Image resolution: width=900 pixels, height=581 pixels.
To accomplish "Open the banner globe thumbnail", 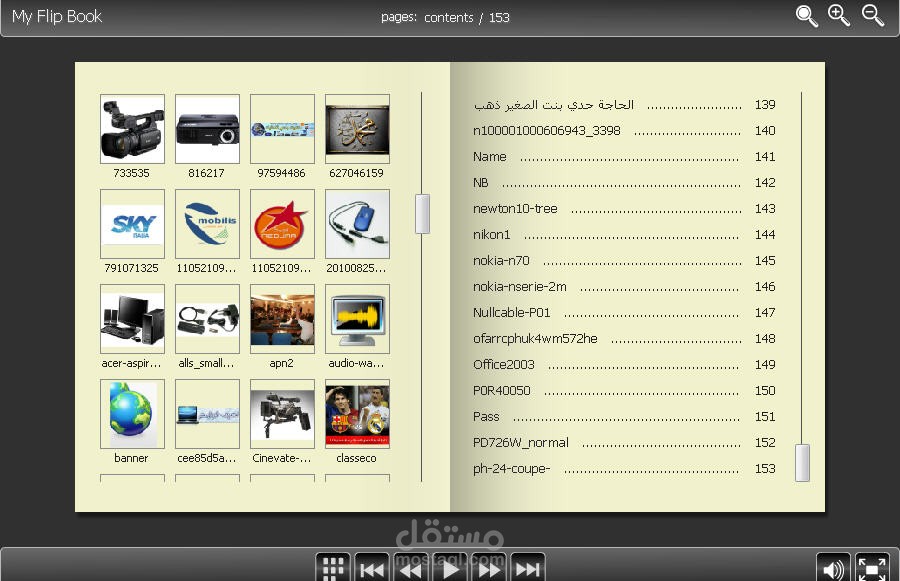I will 132,414.
